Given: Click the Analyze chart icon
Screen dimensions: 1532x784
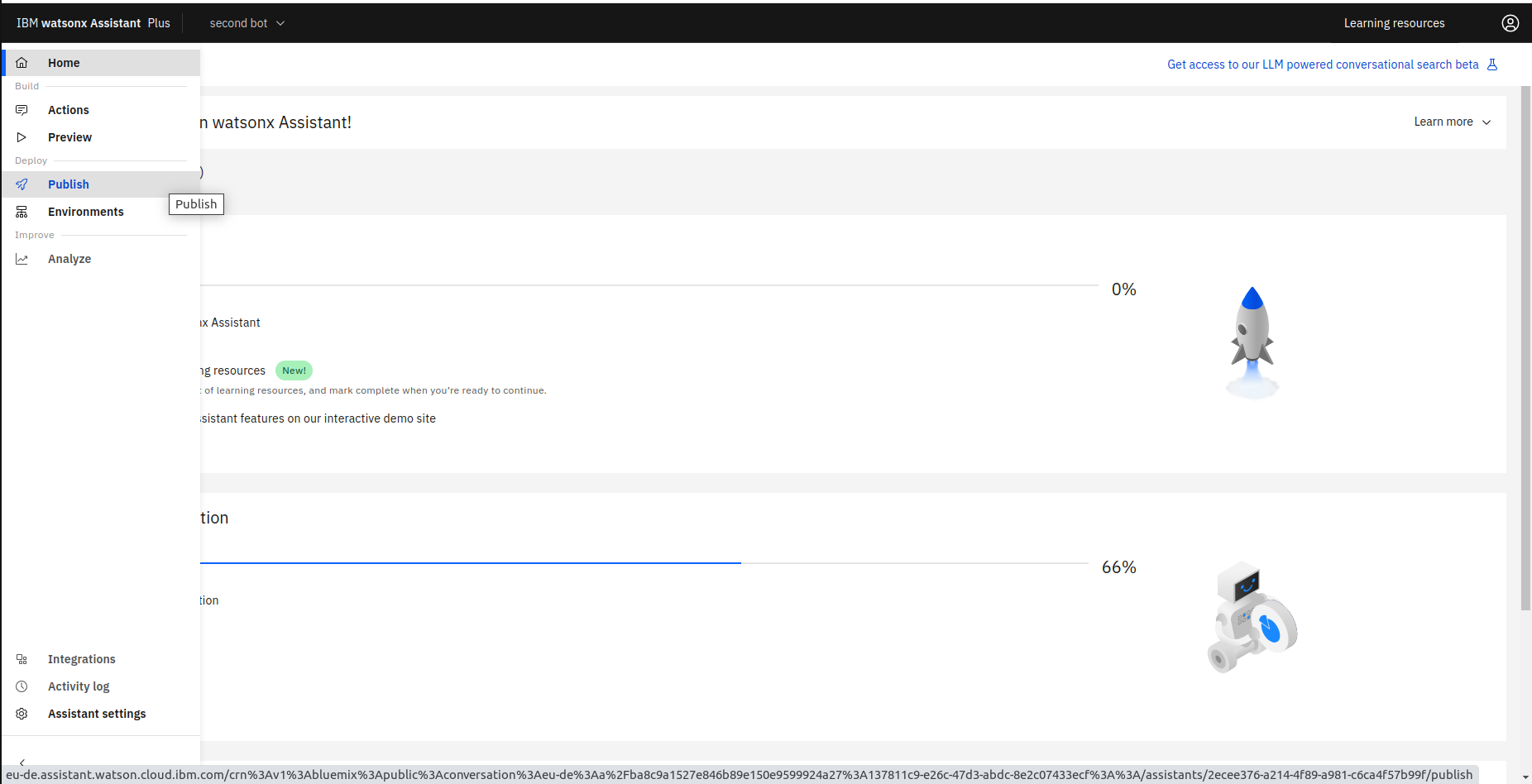Looking at the screenshot, I should pos(22,259).
